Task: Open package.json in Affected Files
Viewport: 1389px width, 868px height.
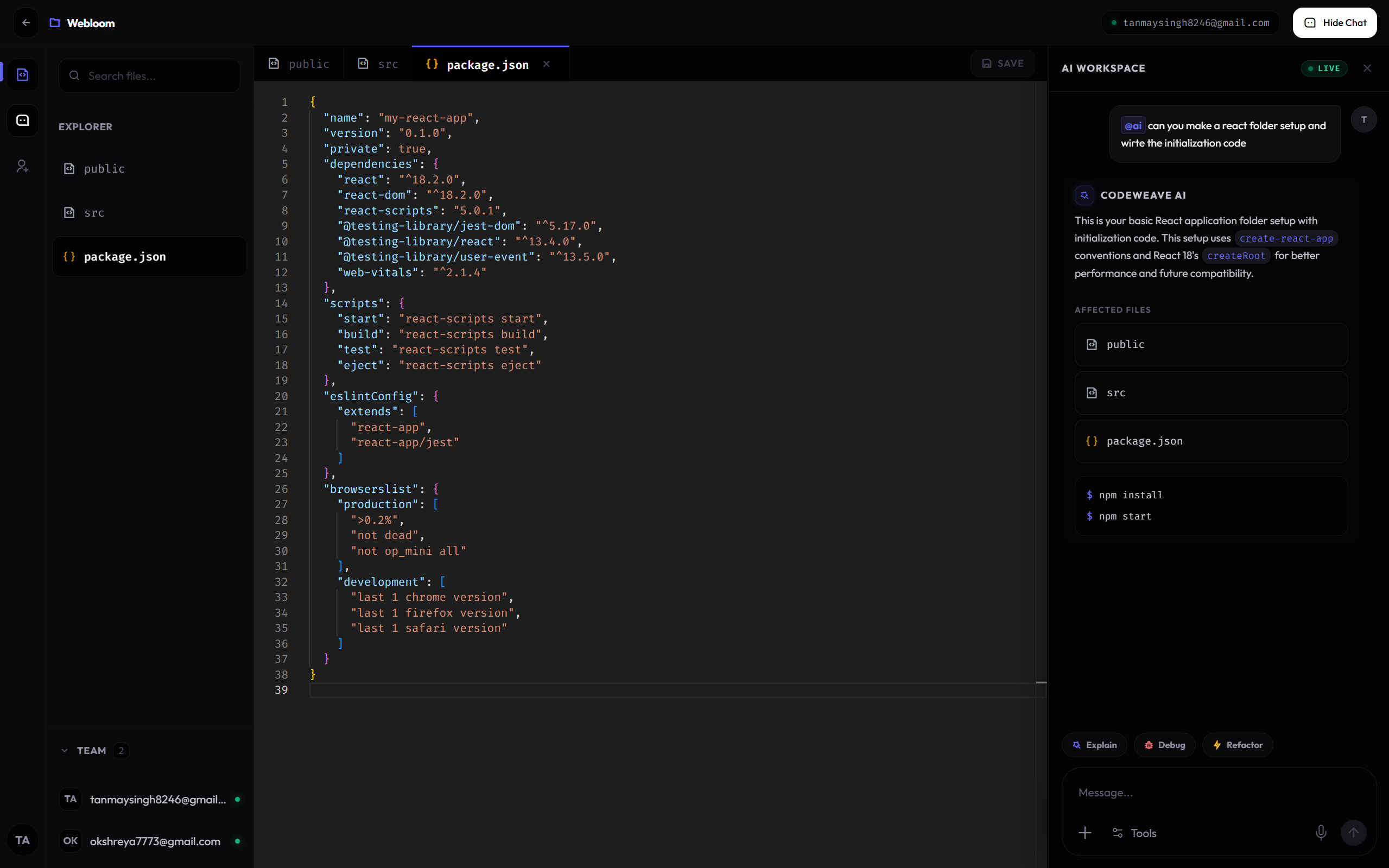Action: pyautogui.click(x=1211, y=441)
